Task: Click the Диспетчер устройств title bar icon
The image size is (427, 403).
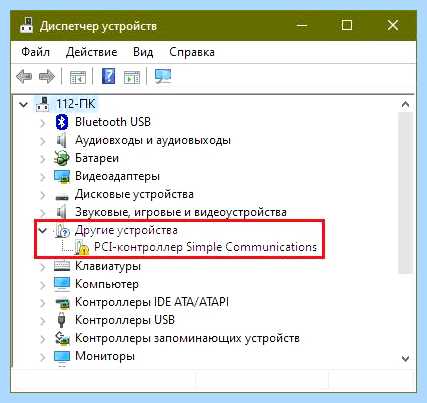Action: pyautogui.click(x=26, y=25)
